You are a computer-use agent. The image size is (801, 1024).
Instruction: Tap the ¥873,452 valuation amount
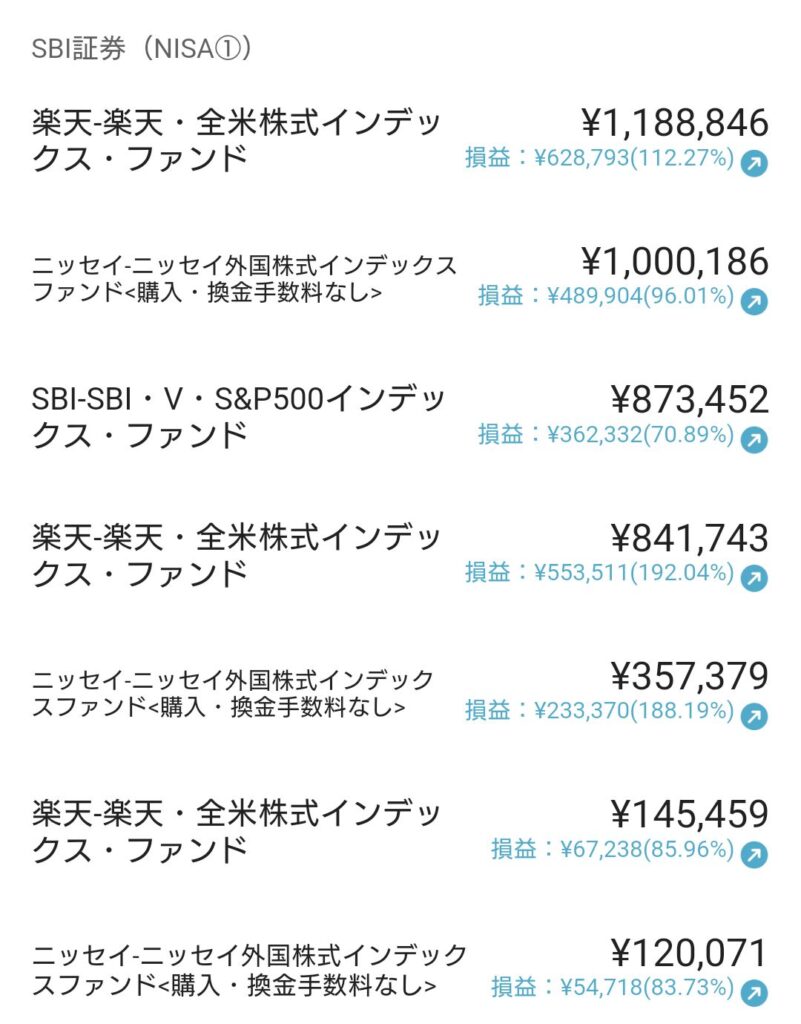tap(690, 399)
